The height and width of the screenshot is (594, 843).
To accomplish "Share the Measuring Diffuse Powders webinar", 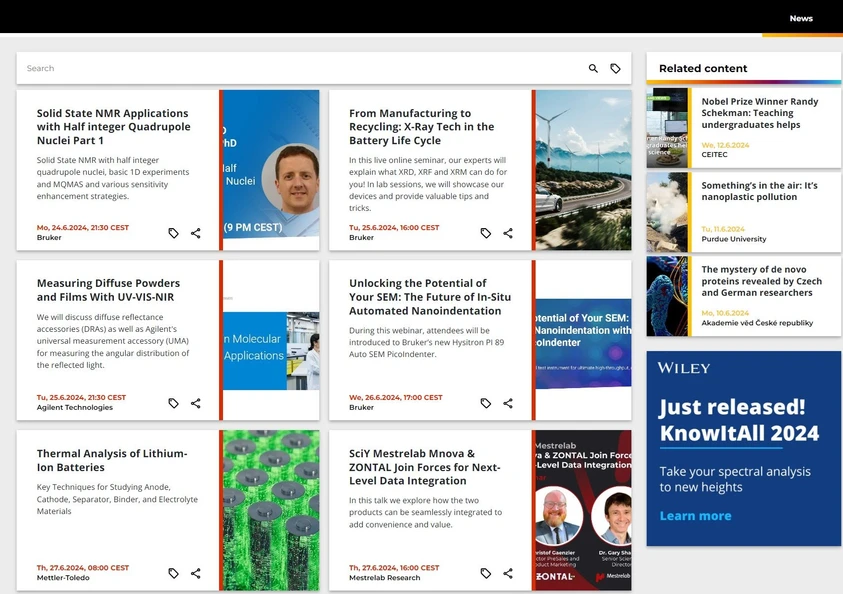I will (x=196, y=403).
